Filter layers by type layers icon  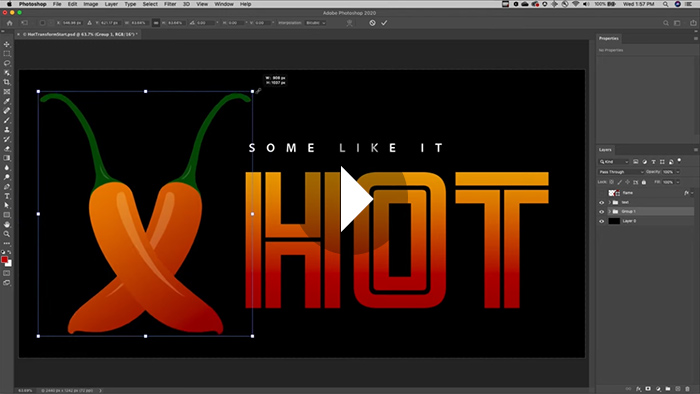pyautogui.click(x=653, y=162)
